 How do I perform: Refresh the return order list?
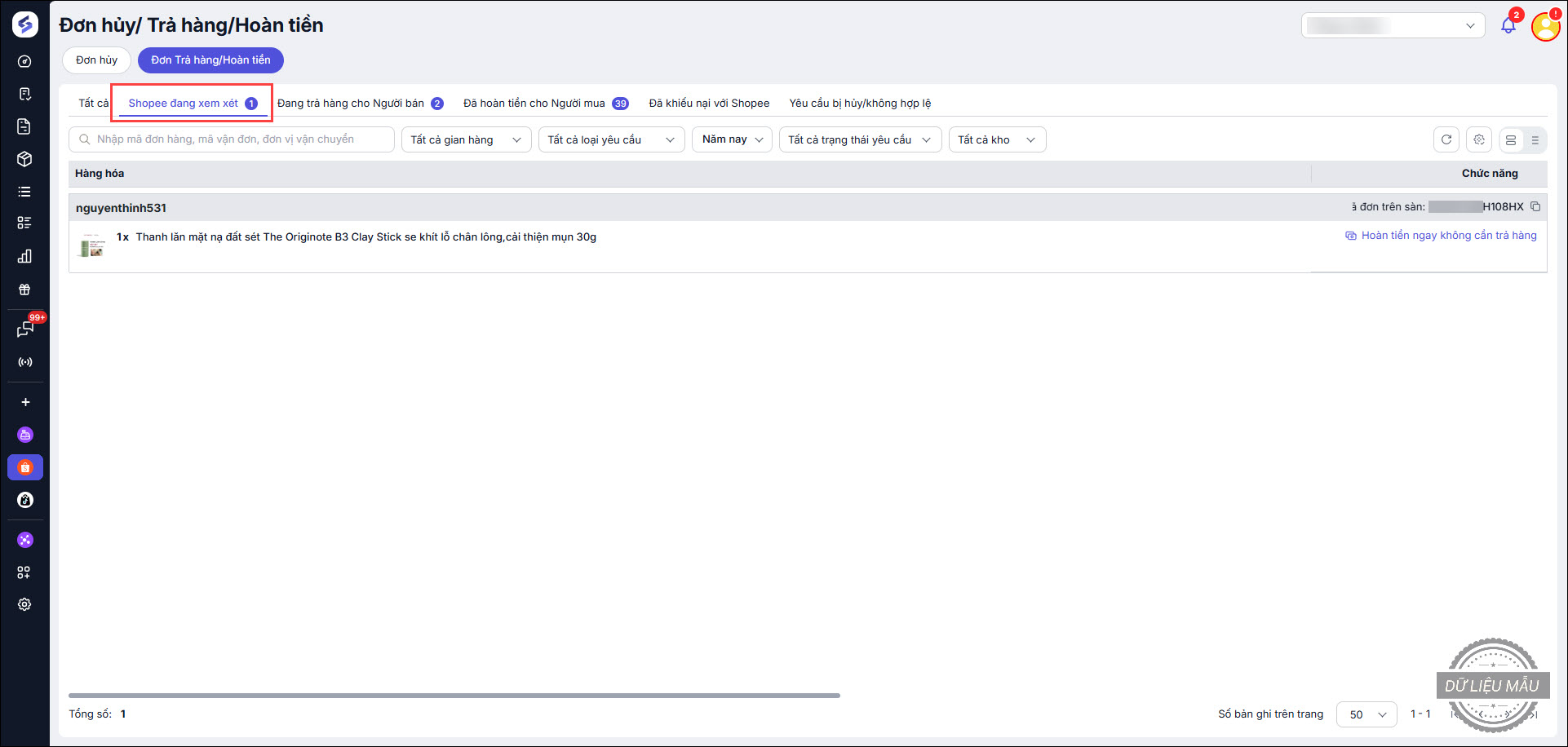[1446, 139]
